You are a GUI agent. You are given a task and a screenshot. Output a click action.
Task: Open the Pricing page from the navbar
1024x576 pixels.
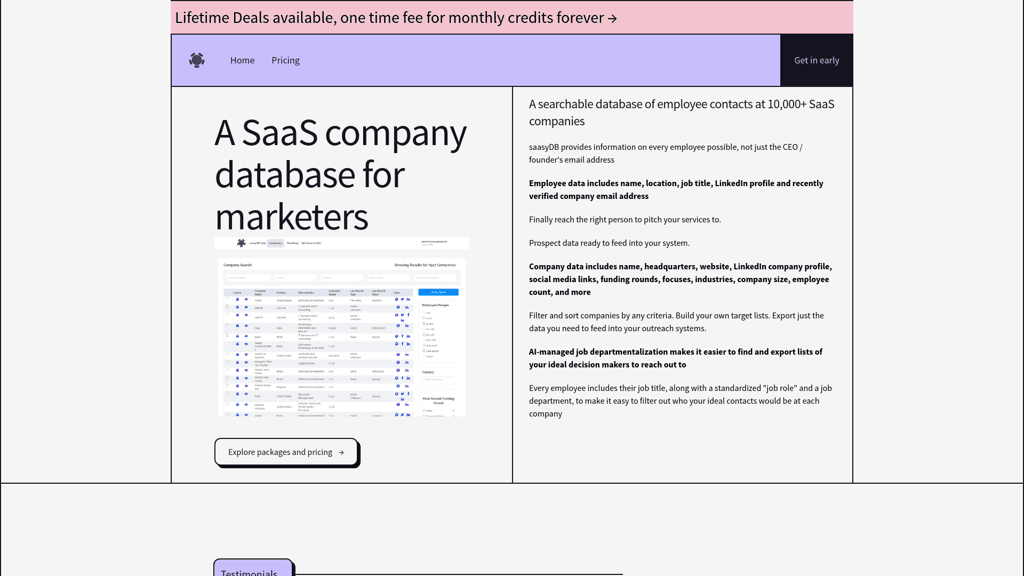[285, 60]
